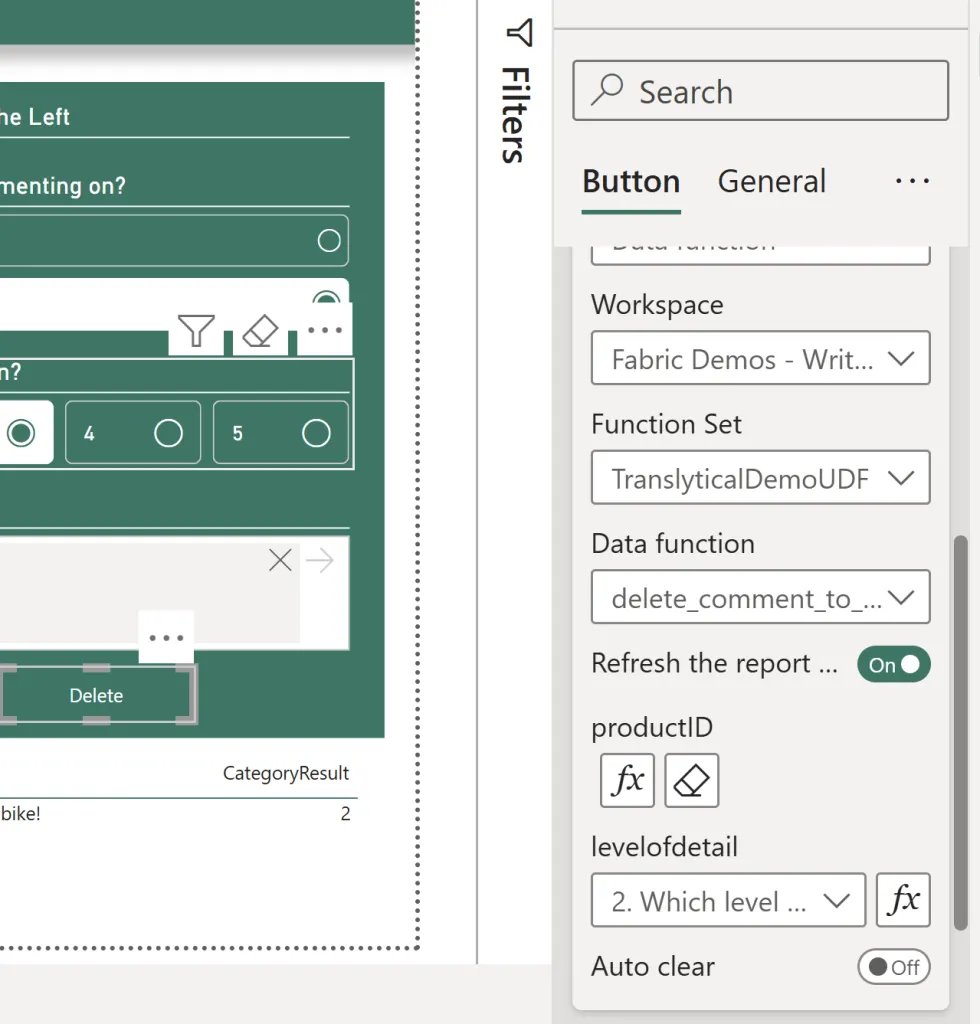The image size is (980, 1024).
Task: Click in the Search field
Action: (761, 91)
